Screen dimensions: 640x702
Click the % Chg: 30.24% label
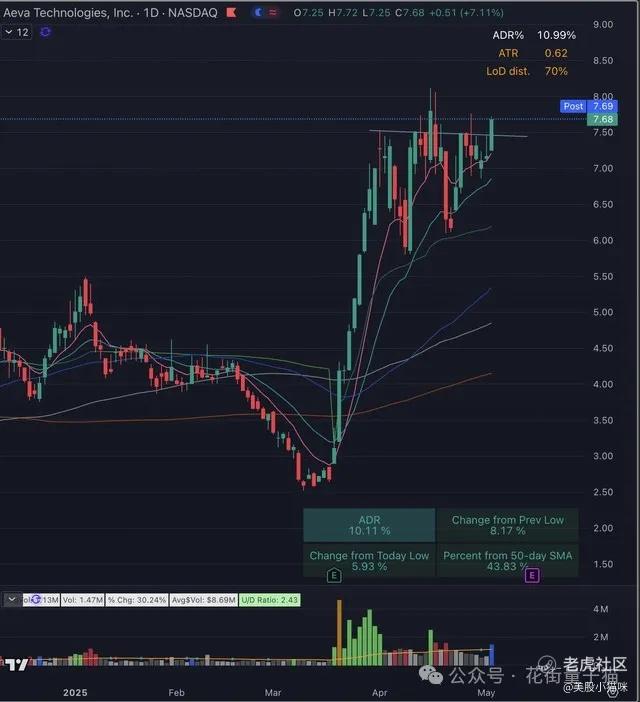(137, 600)
